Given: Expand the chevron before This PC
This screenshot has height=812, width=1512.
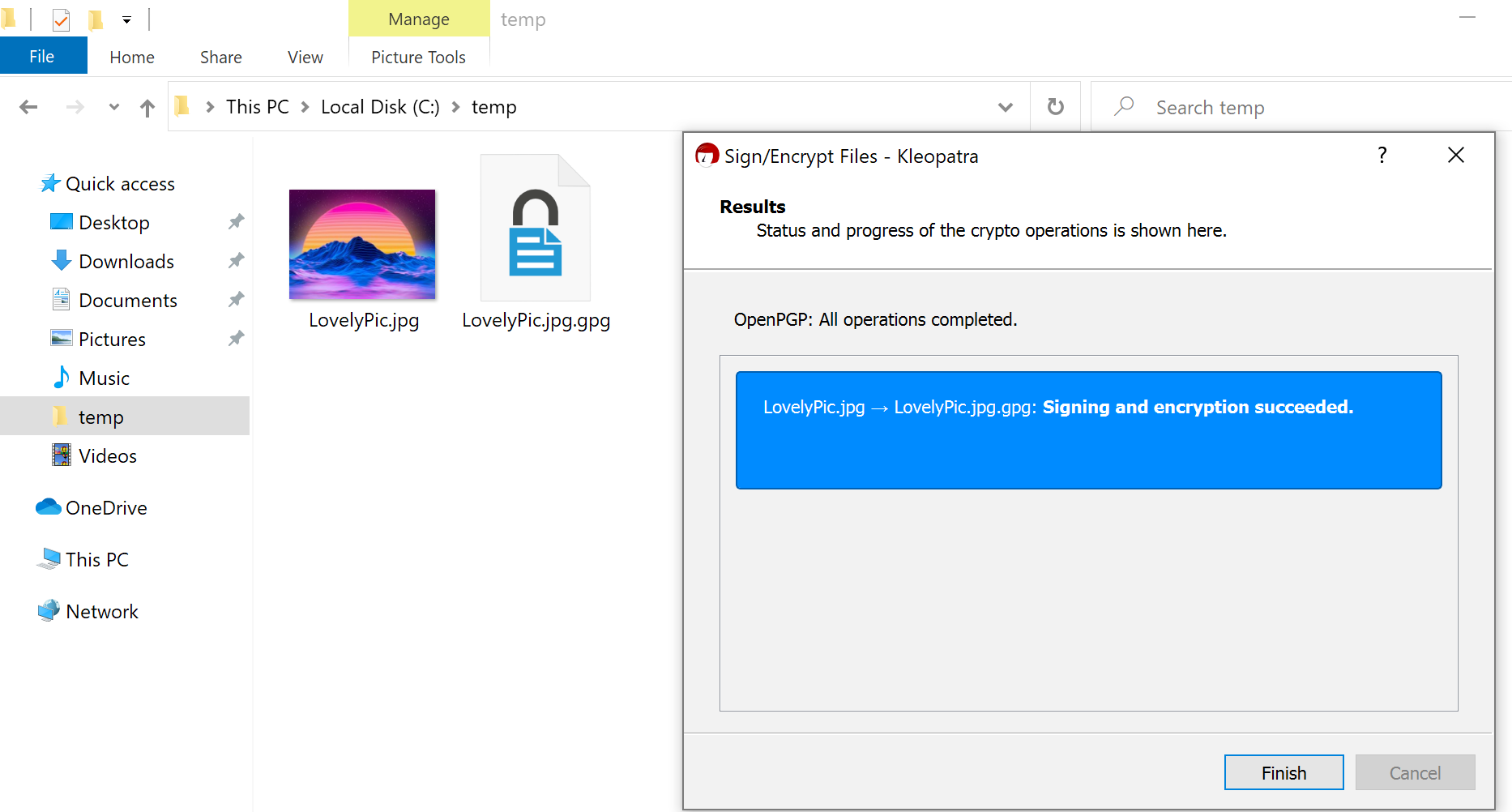Looking at the screenshot, I should pyautogui.click(x=210, y=107).
